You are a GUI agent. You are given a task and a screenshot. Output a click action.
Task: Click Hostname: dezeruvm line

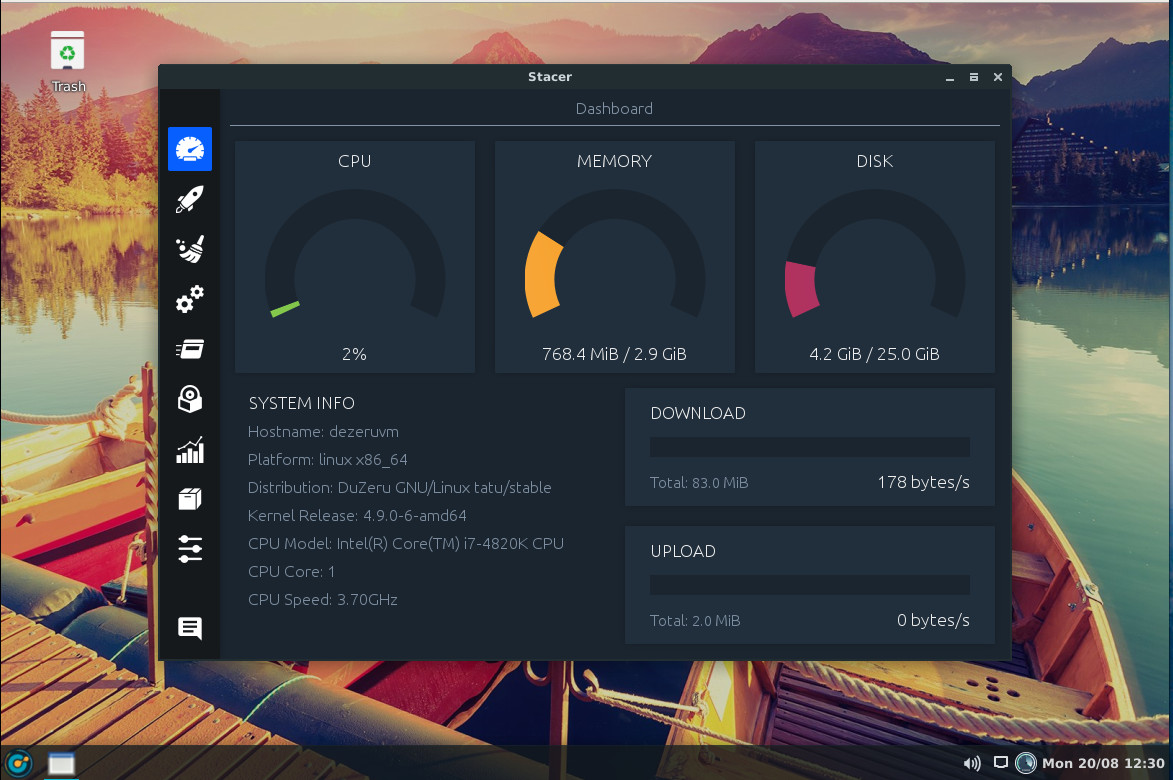[x=323, y=432]
